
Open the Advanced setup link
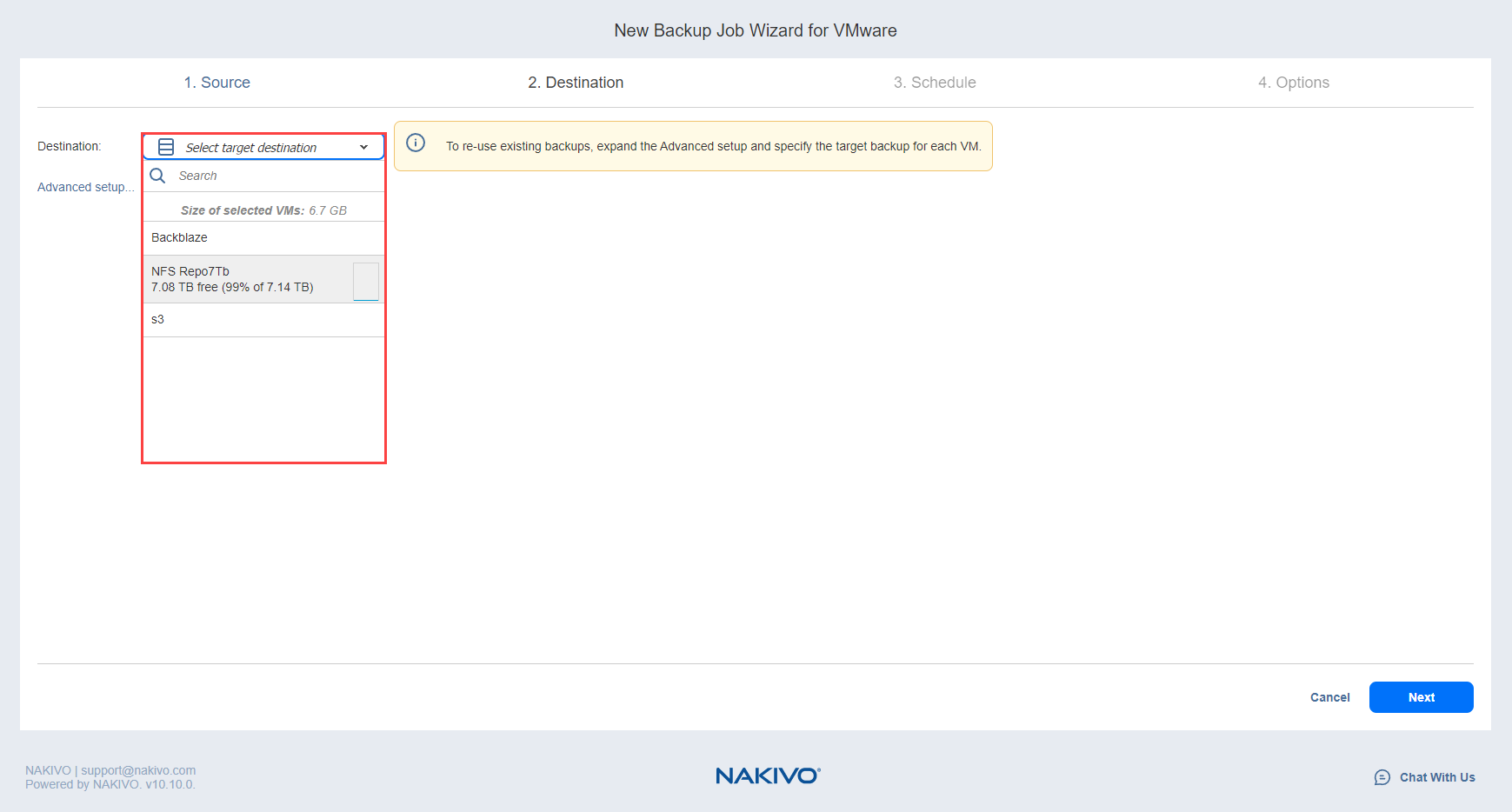point(85,187)
